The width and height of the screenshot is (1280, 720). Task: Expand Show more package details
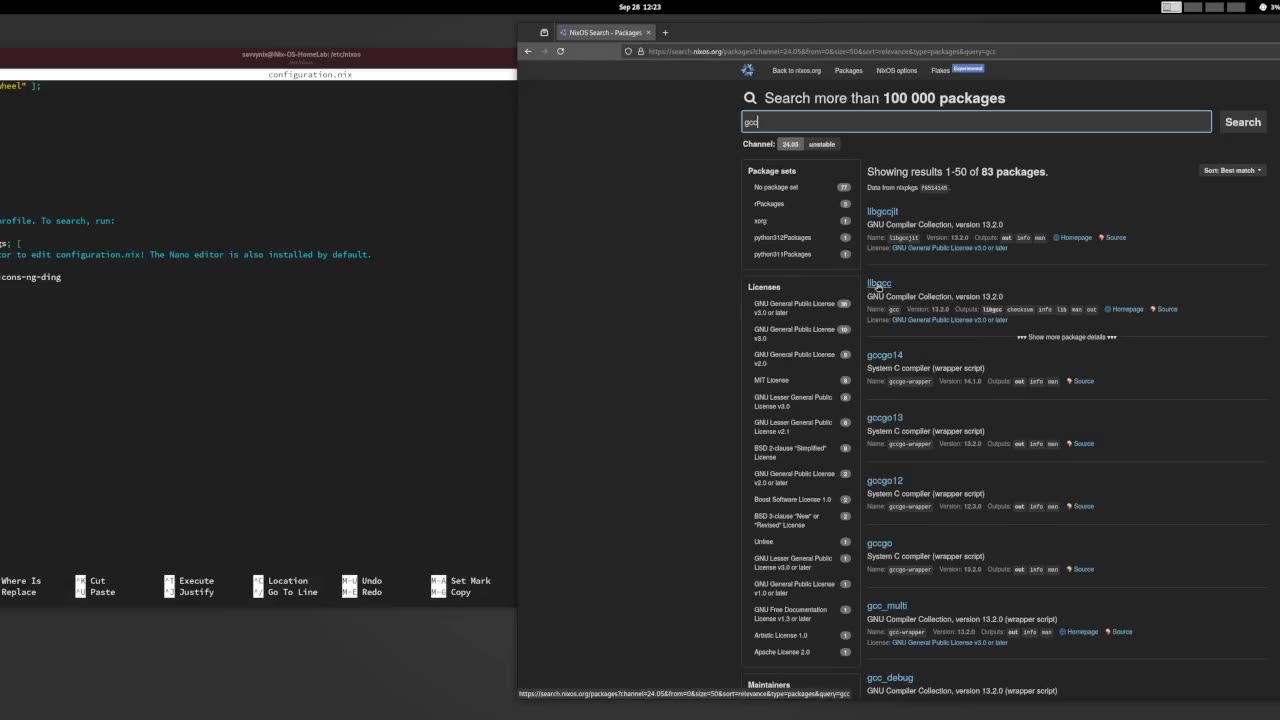click(1067, 337)
